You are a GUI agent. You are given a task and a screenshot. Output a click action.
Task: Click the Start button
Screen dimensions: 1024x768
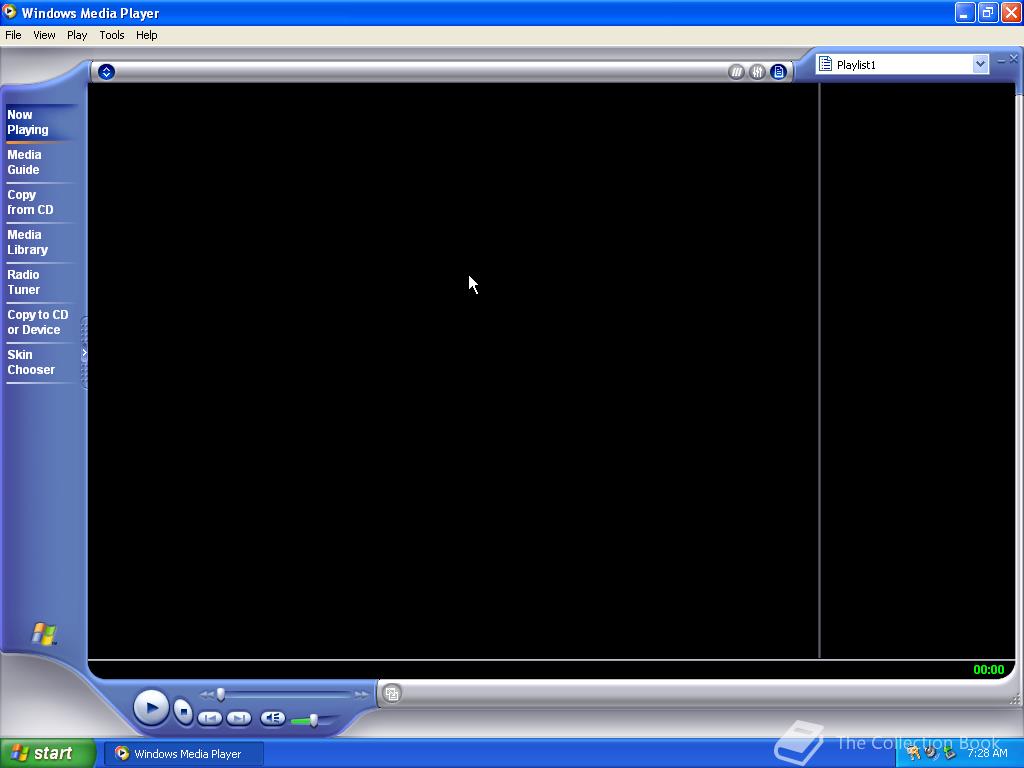(x=48, y=753)
